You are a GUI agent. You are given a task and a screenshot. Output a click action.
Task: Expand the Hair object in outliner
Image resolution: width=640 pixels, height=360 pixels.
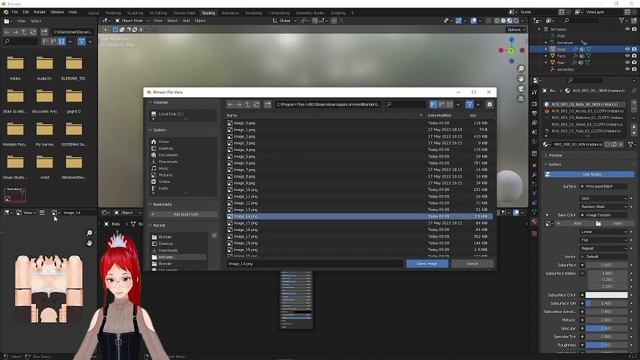(x=546, y=62)
